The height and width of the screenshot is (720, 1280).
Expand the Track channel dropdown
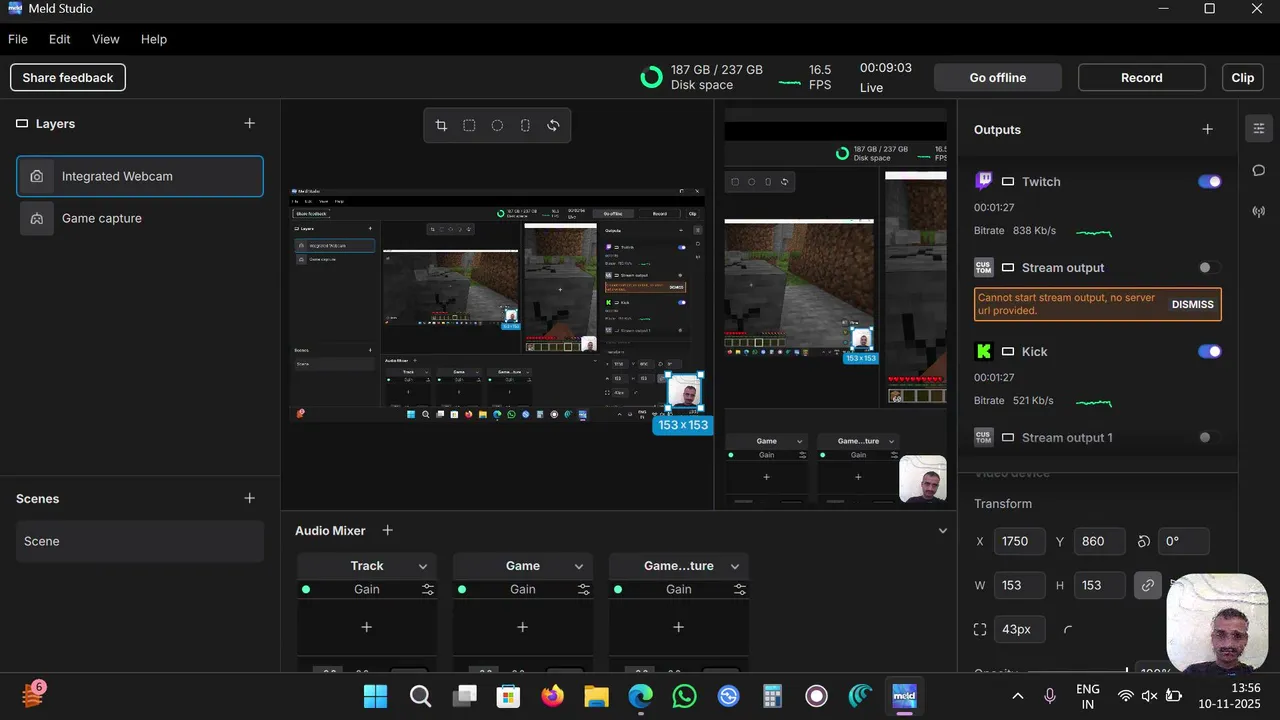423,566
